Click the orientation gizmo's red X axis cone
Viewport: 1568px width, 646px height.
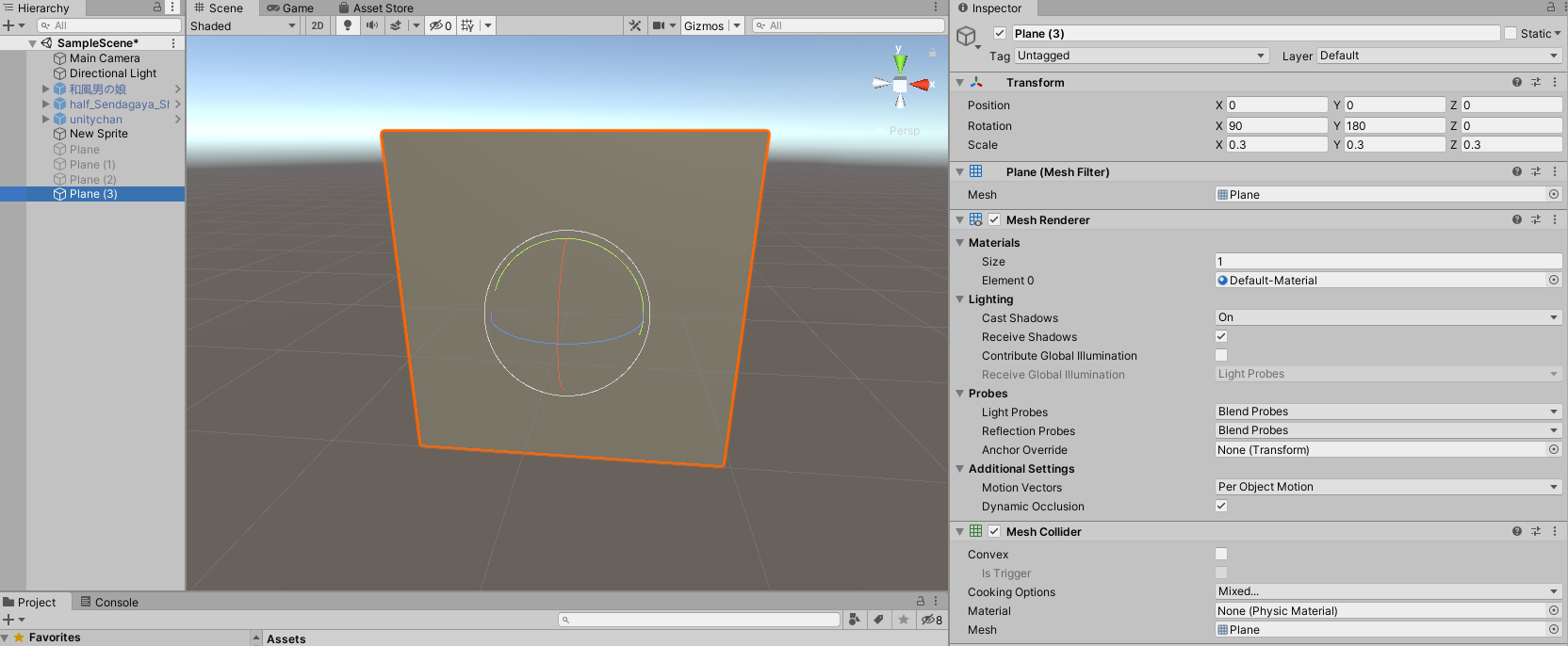(x=920, y=85)
